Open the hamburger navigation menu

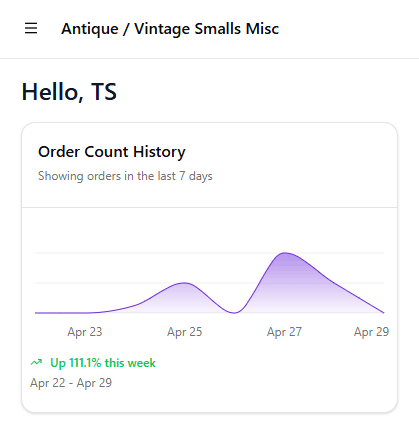pos(31,28)
